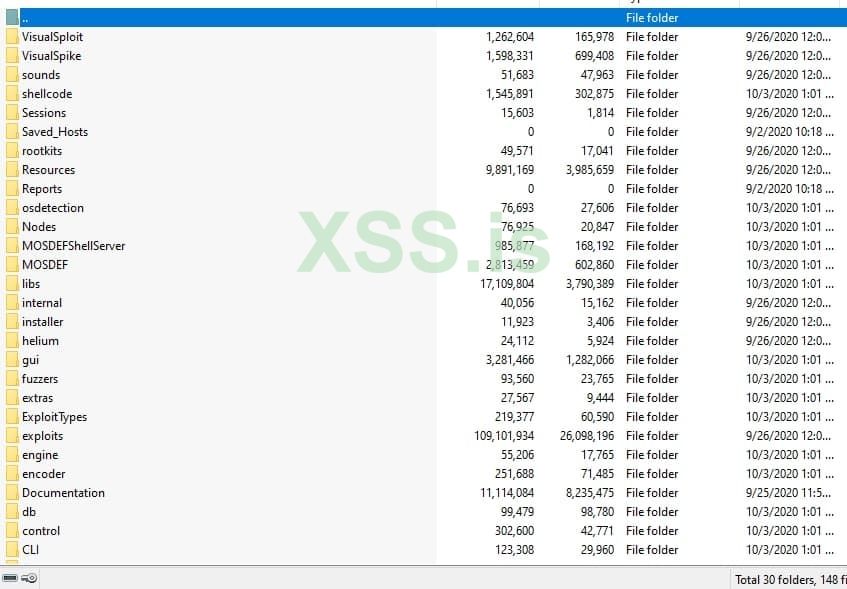Select the Documentation folder name

63,492
